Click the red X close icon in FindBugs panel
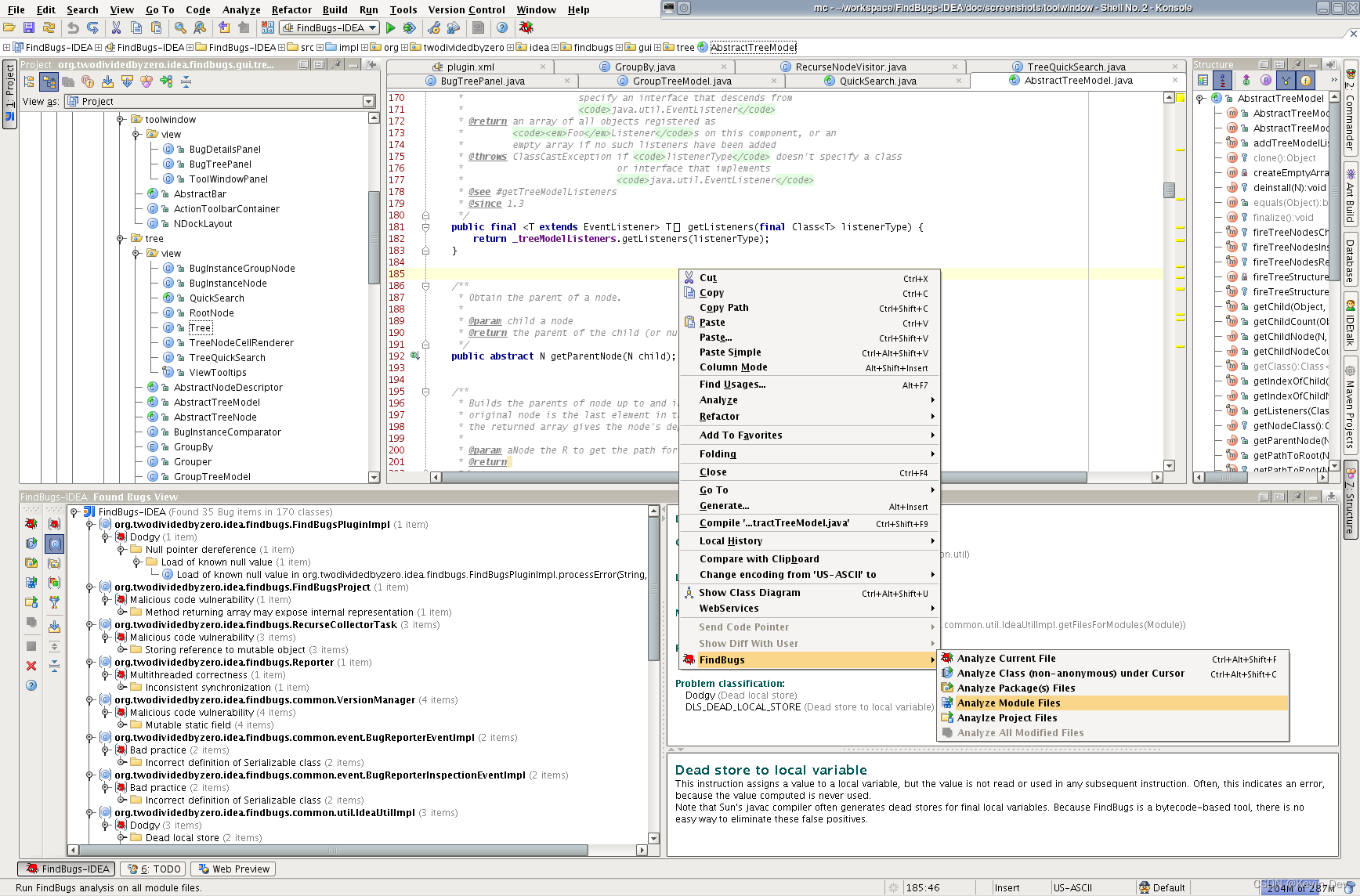Image resolution: width=1360 pixels, height=896 pixels. tap(31, 666)
